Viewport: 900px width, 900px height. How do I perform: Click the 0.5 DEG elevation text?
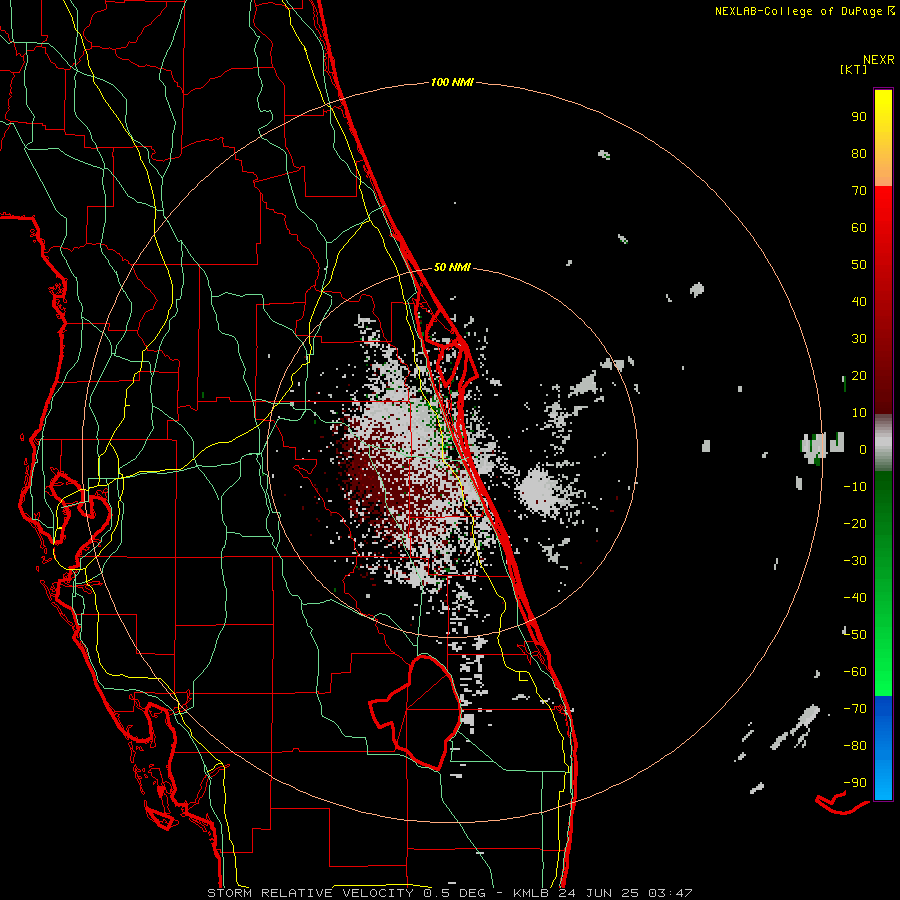click(455, 893)
